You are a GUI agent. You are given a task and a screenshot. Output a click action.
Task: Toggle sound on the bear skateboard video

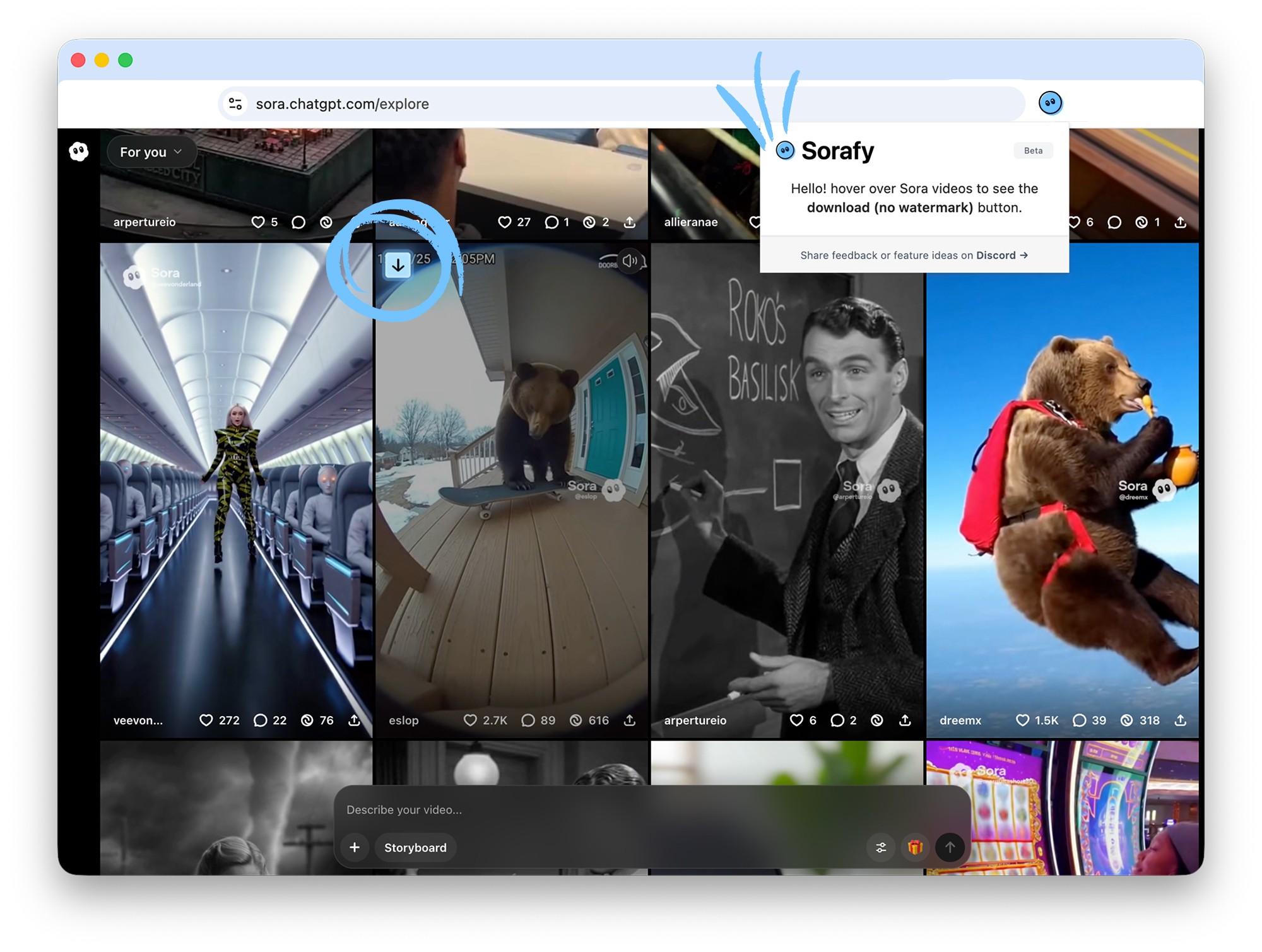coord(629,261)
